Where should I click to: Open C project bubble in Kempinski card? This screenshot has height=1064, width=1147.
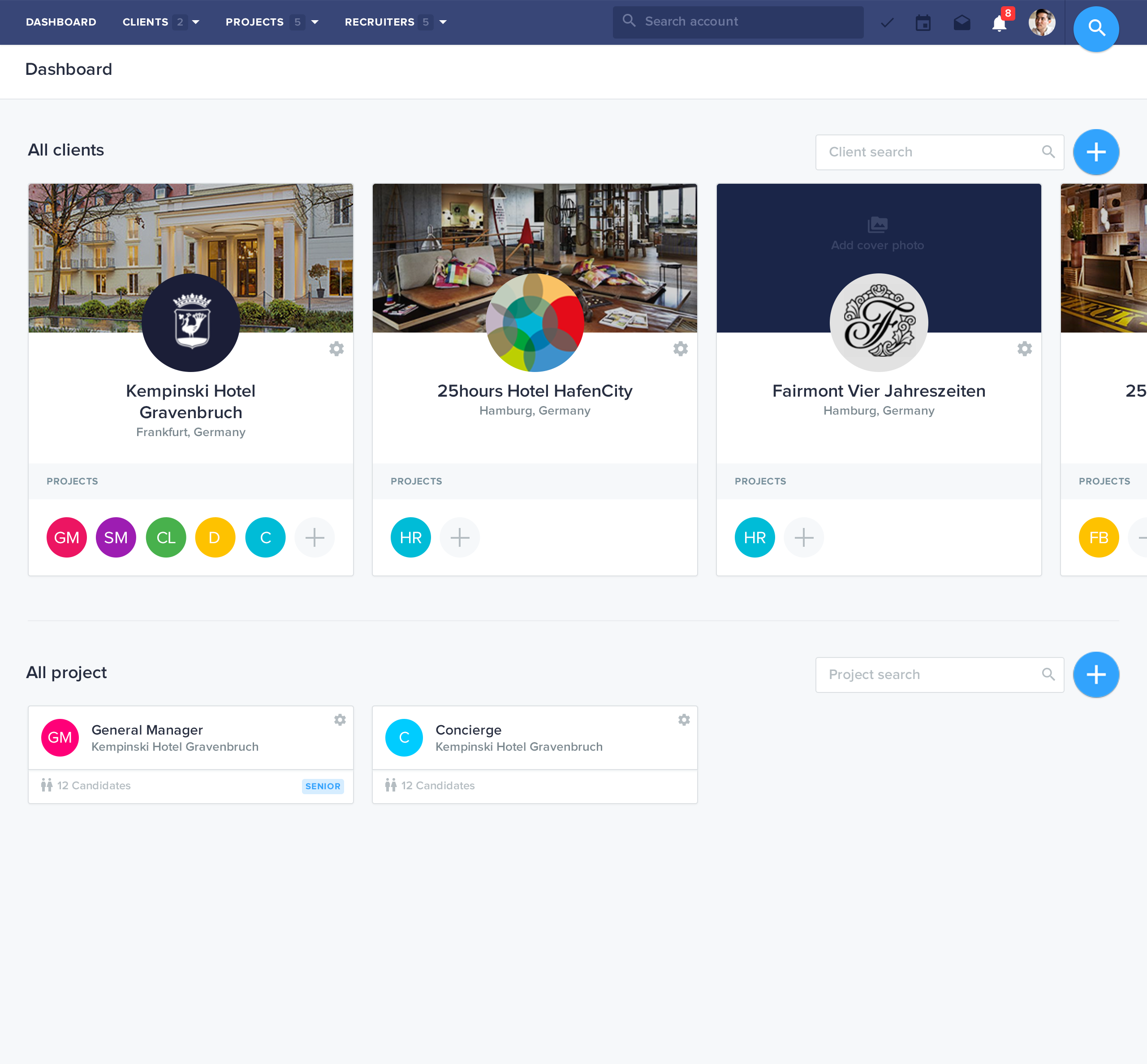coord(265,538)
